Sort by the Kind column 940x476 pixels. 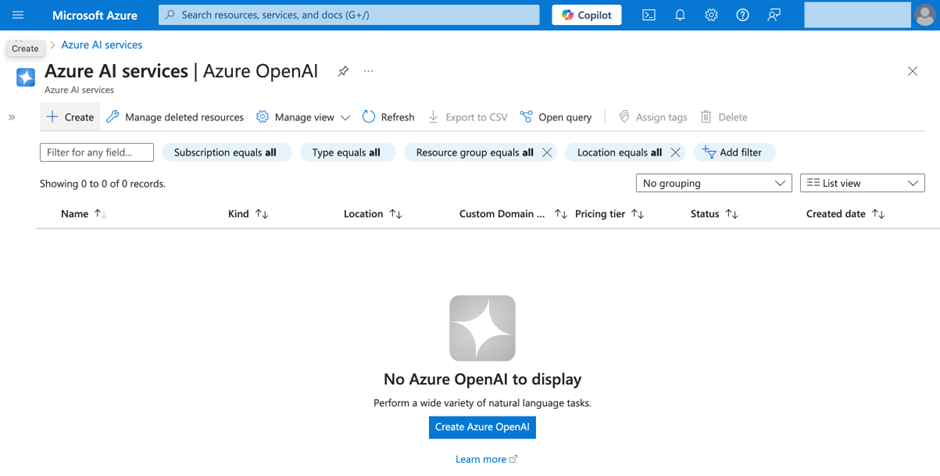(x=248, y=214)
